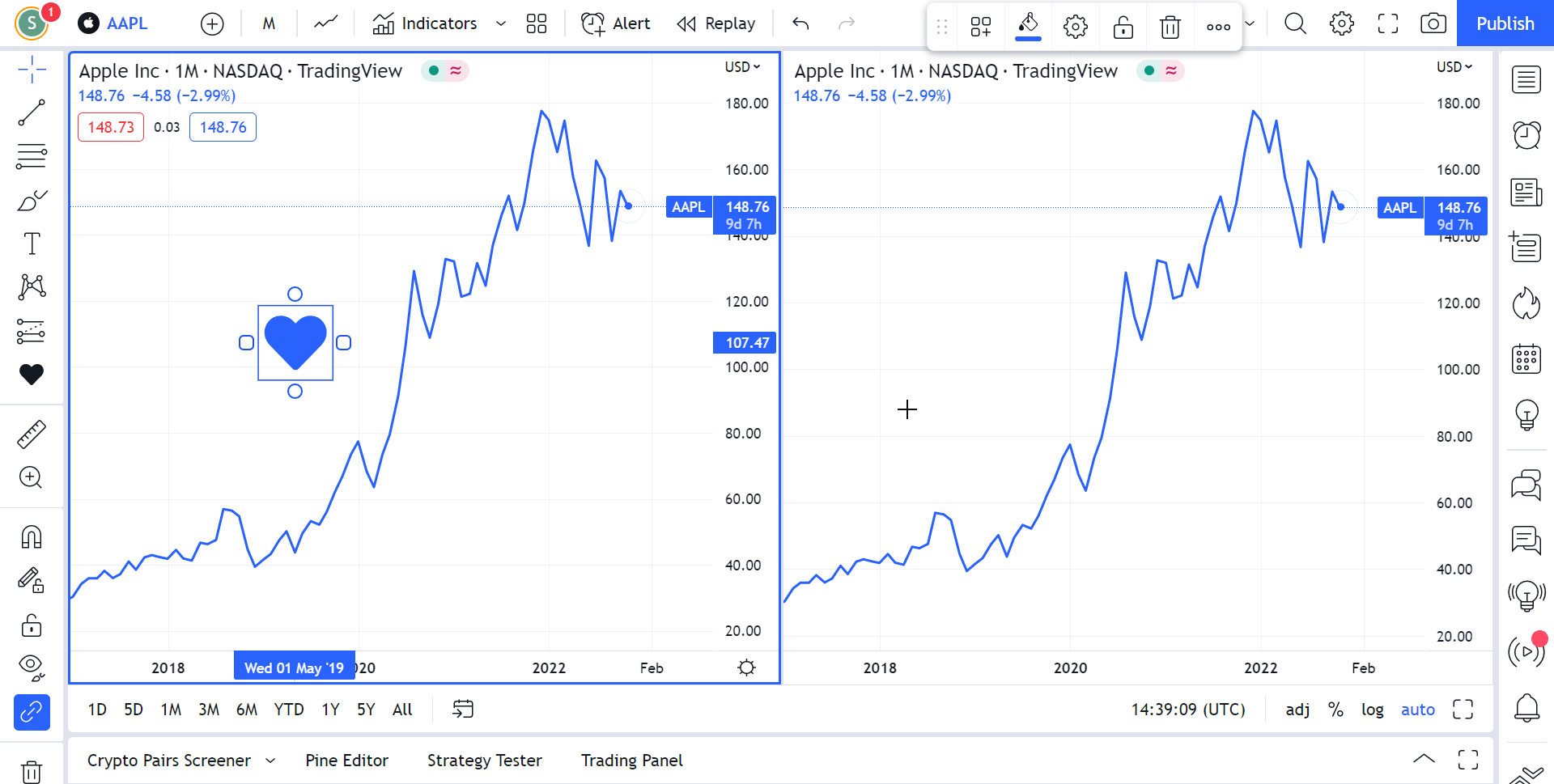Set range to 5D
The height and width of the screenshot is (784, 1554).
pos(134,710)
